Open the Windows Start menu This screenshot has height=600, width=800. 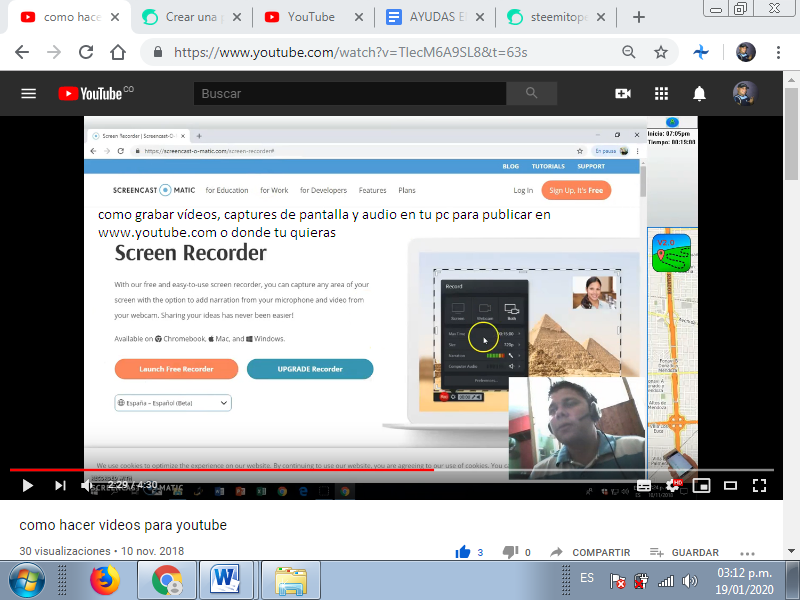(26, 580)
